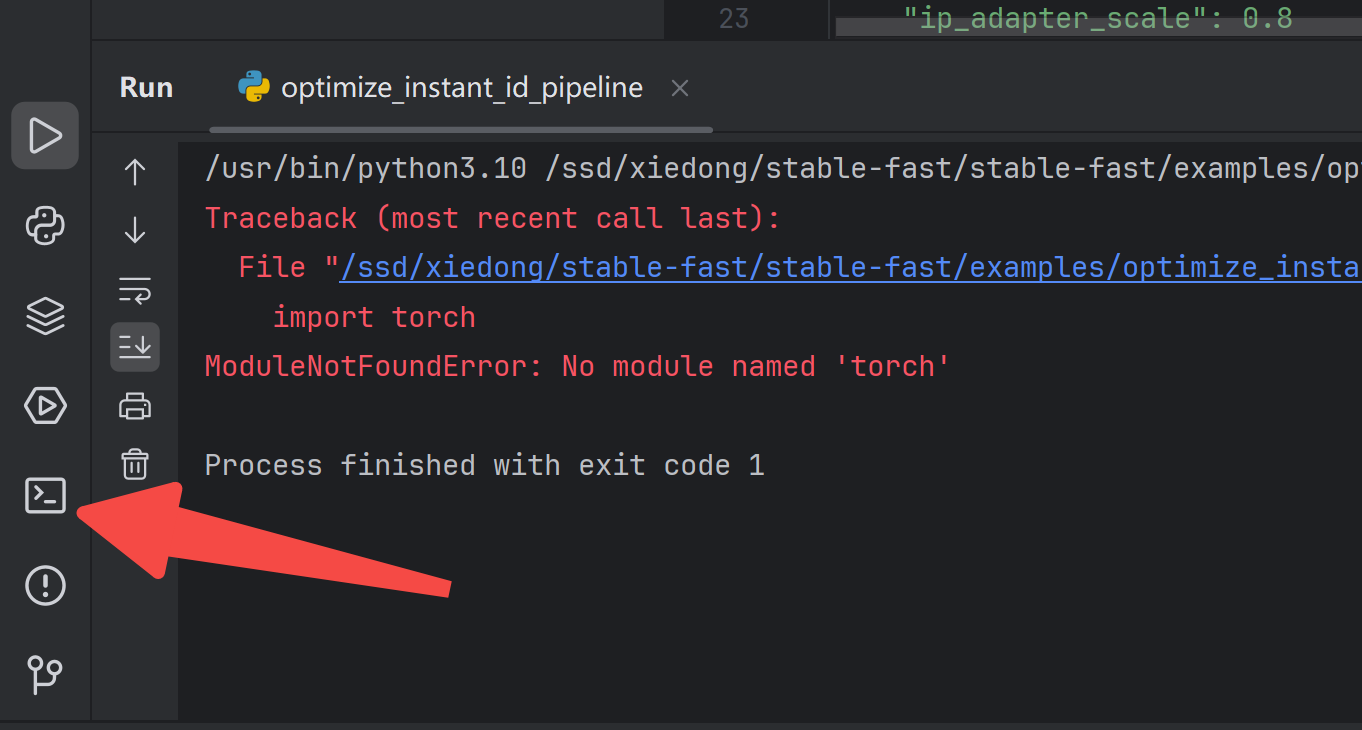Click the "ip_adapter_scale": 0.8 code line

point(1097,17)
